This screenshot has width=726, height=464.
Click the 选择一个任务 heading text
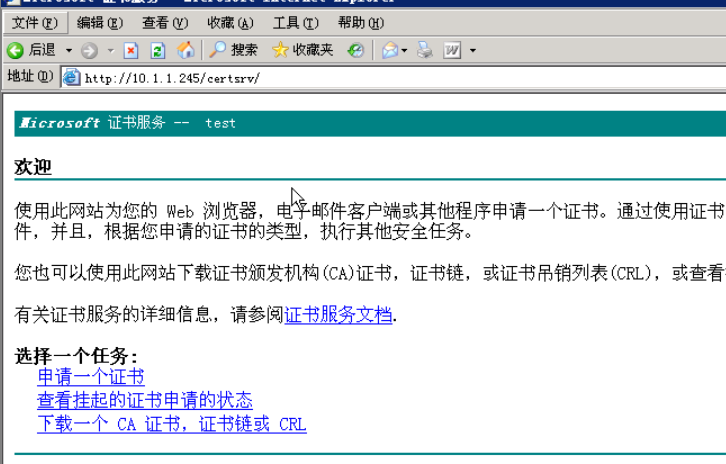point(76,356)
